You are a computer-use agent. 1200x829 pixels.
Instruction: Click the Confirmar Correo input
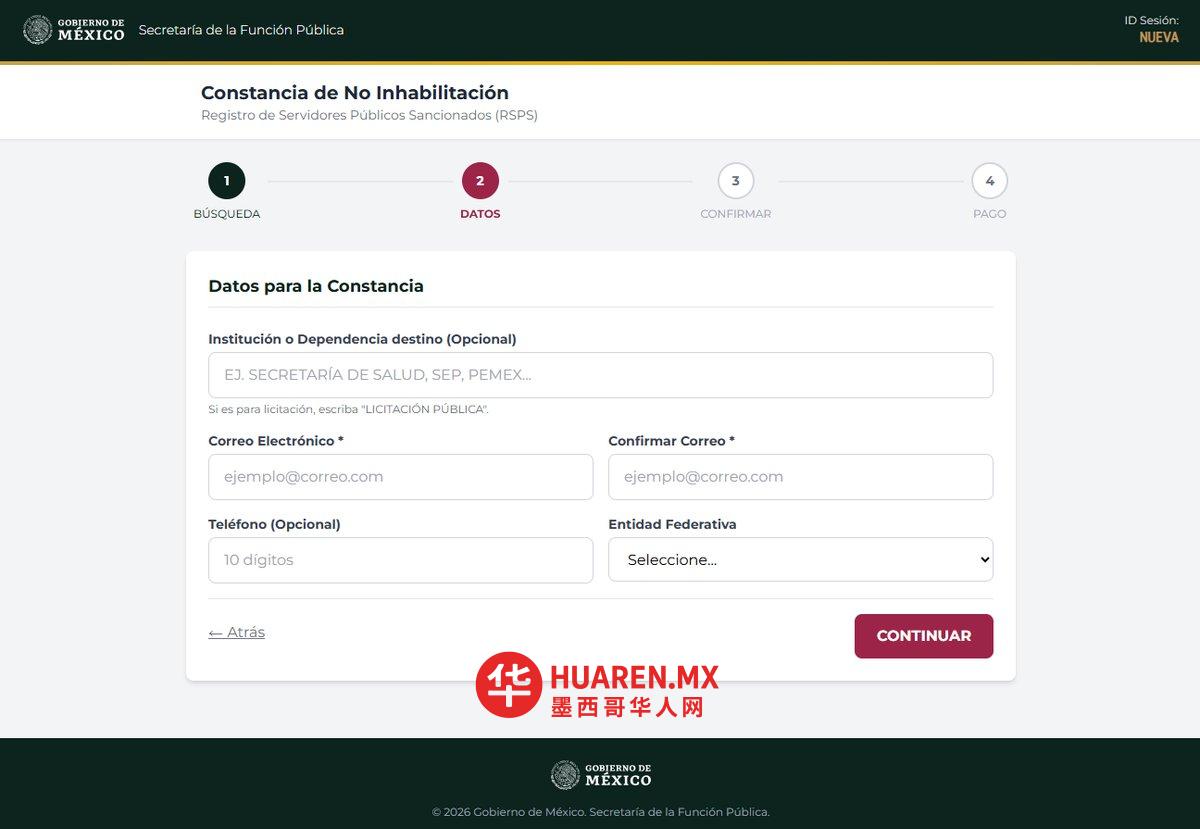tap(801, 477)
